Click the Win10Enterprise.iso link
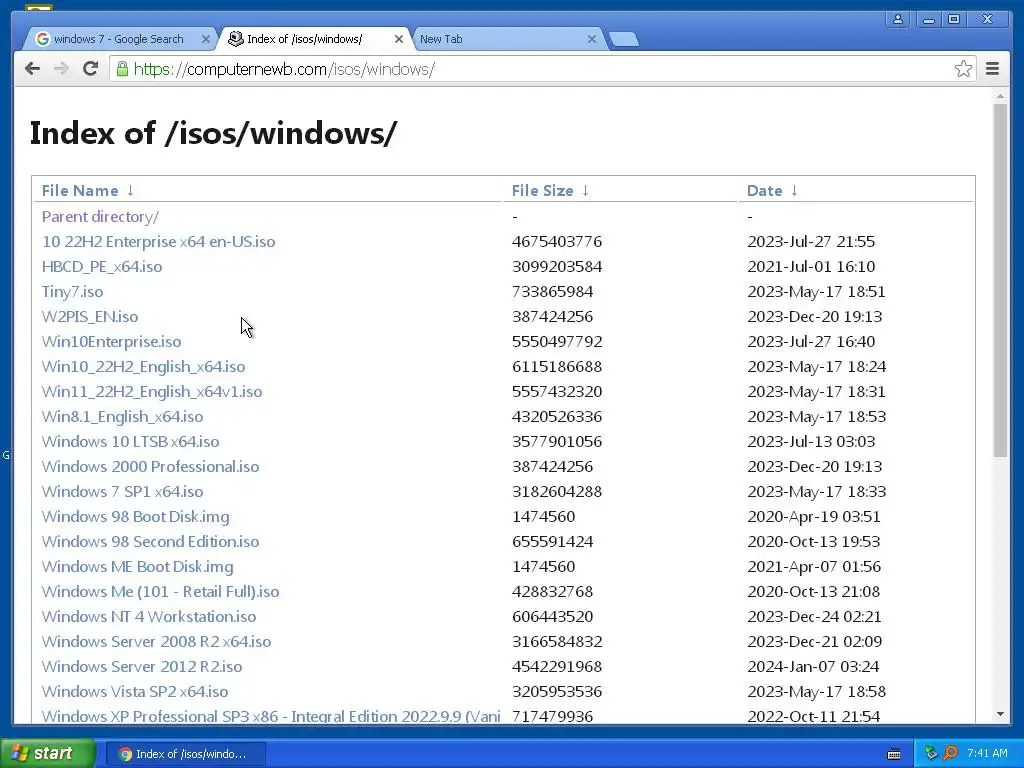Image resolution: width=1024 pixels, height=768 pixels. click(111, 342)
